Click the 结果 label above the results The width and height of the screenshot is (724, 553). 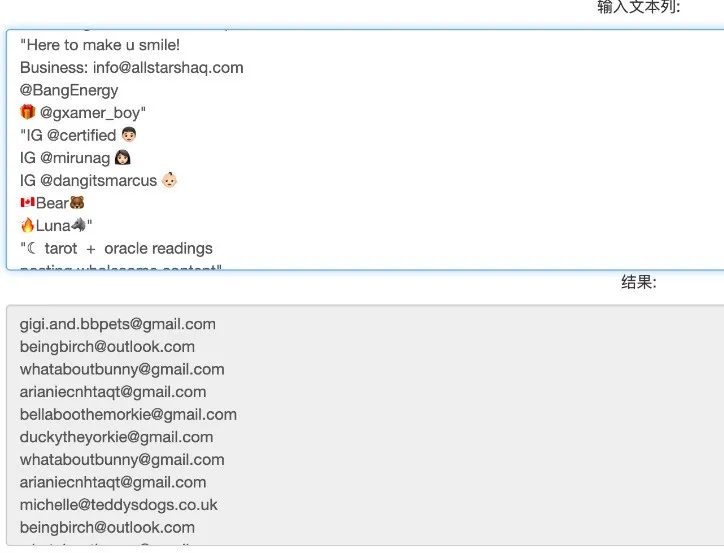638,283
